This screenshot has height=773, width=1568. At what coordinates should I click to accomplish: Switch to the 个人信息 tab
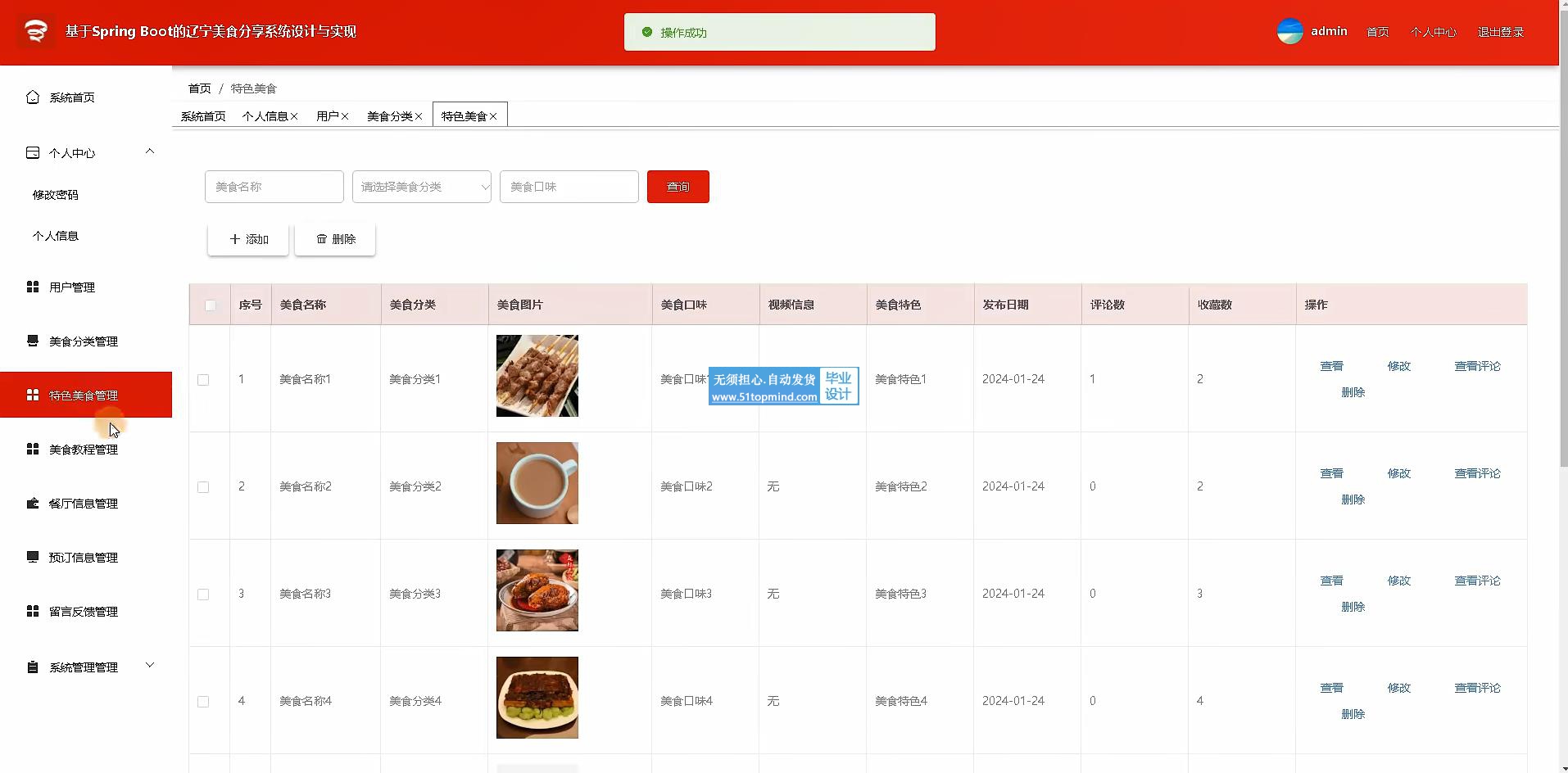(265, 116)
